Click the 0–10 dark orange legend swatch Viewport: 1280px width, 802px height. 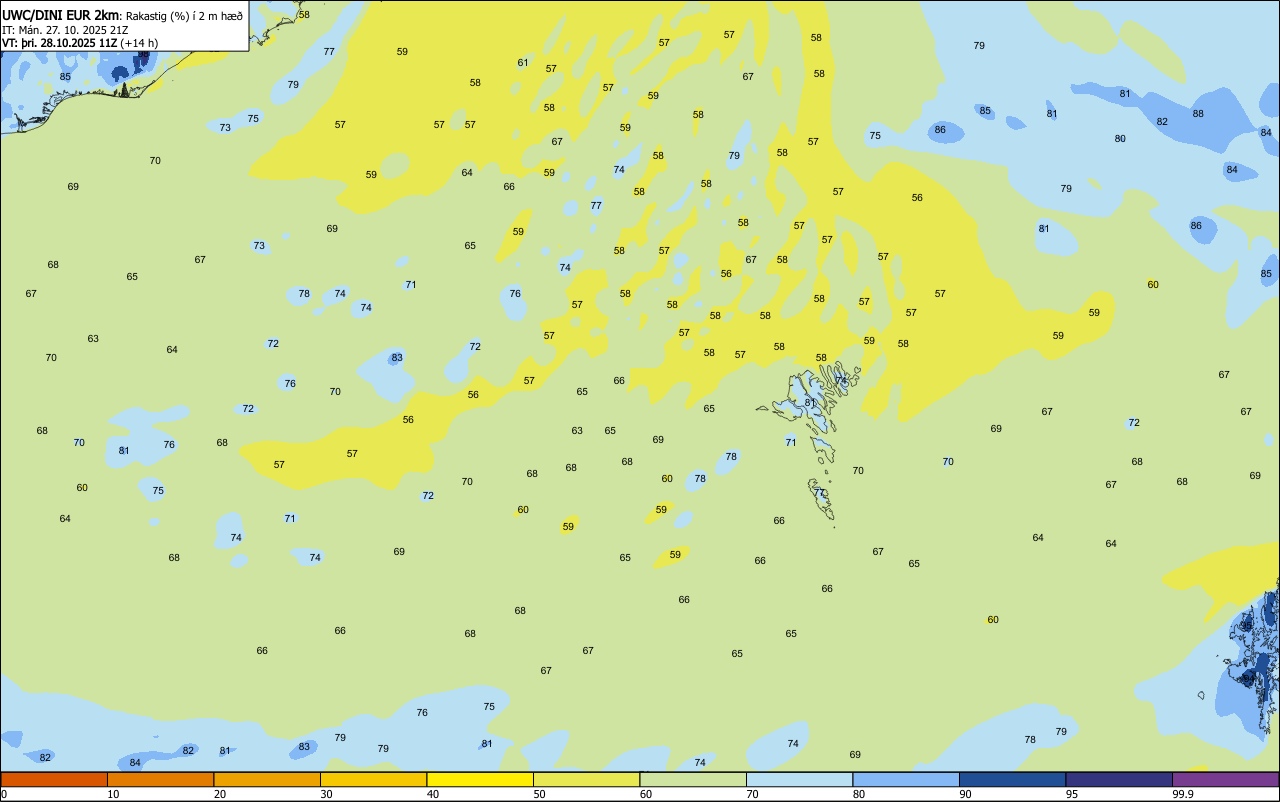(x=54, y=779)
